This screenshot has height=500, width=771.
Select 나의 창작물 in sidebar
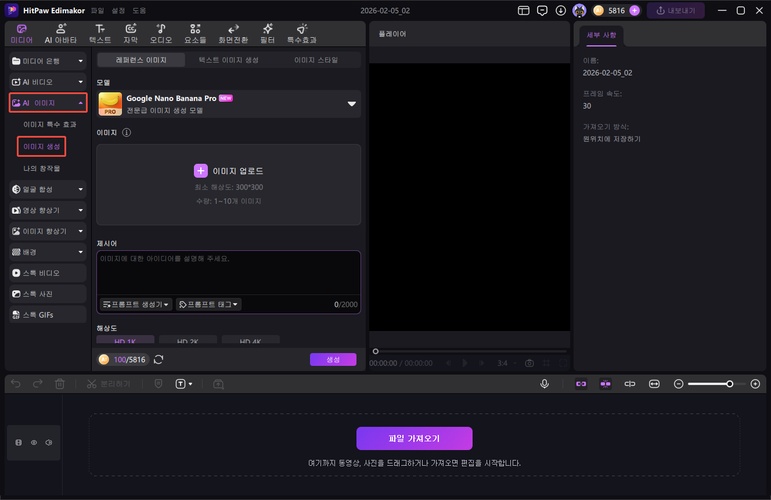click(x=41, y=168)
